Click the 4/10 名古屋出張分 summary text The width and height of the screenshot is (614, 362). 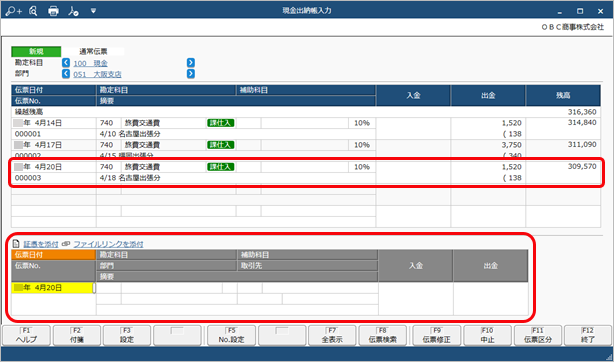[130, 134]
